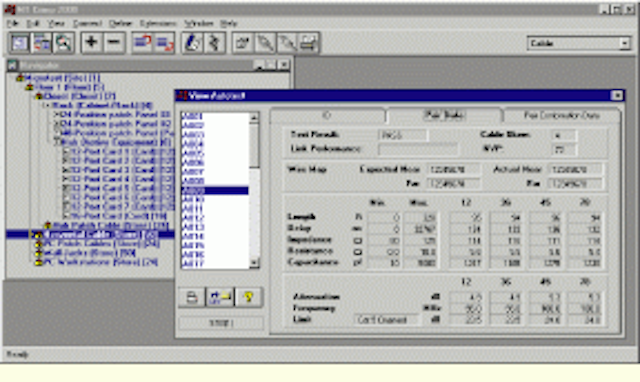Image resolution: width=640 pixels, height=382 pixels.
Task: Click the yellow lightbulb help icon
Action: (x=248, y=297)
